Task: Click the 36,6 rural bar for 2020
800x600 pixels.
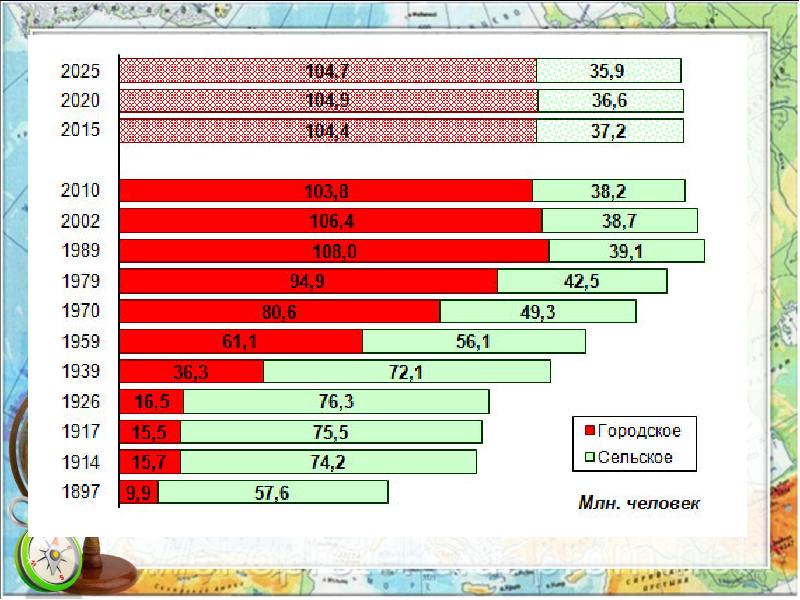Action: 610,101
